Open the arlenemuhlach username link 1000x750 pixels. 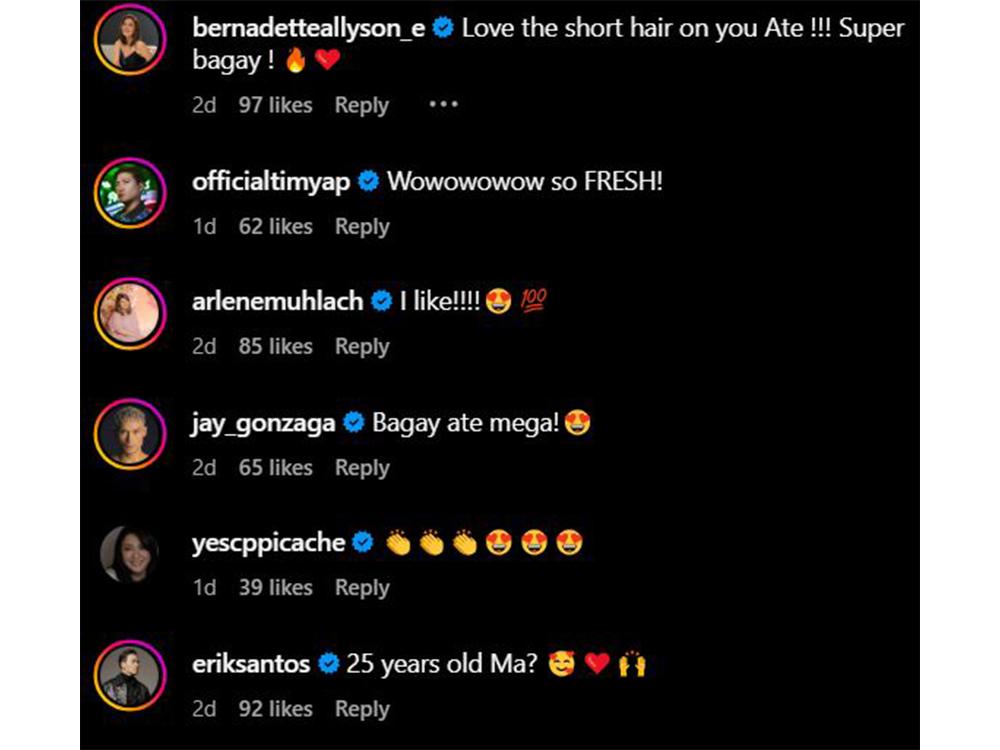pos(277,301)
